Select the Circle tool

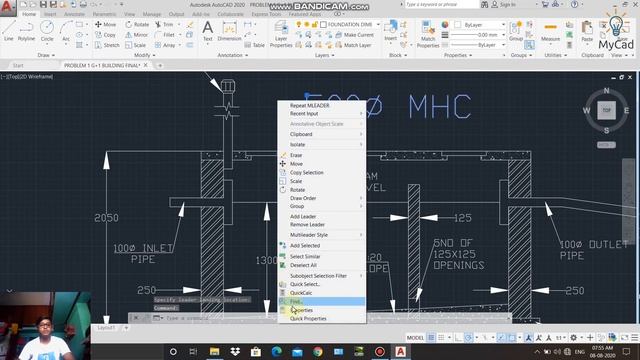(47, 31)
